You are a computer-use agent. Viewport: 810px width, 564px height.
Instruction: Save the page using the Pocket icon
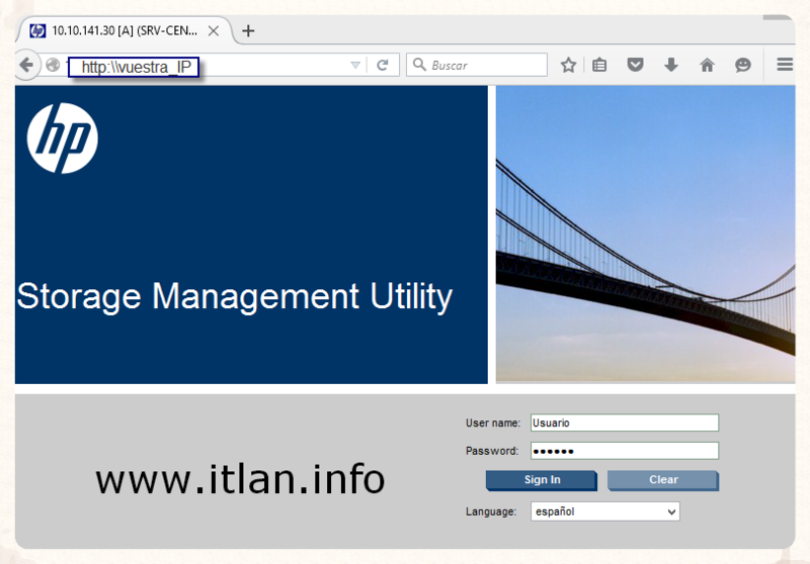[635, 65]
